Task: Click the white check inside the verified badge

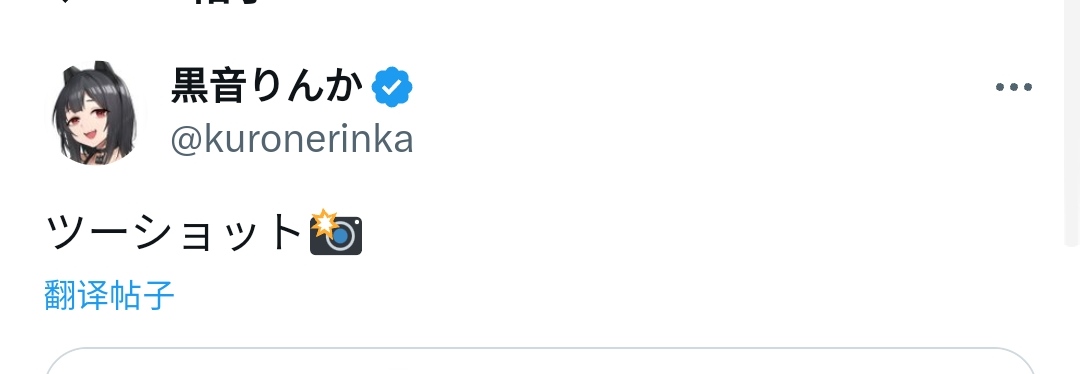Action: 392,87
